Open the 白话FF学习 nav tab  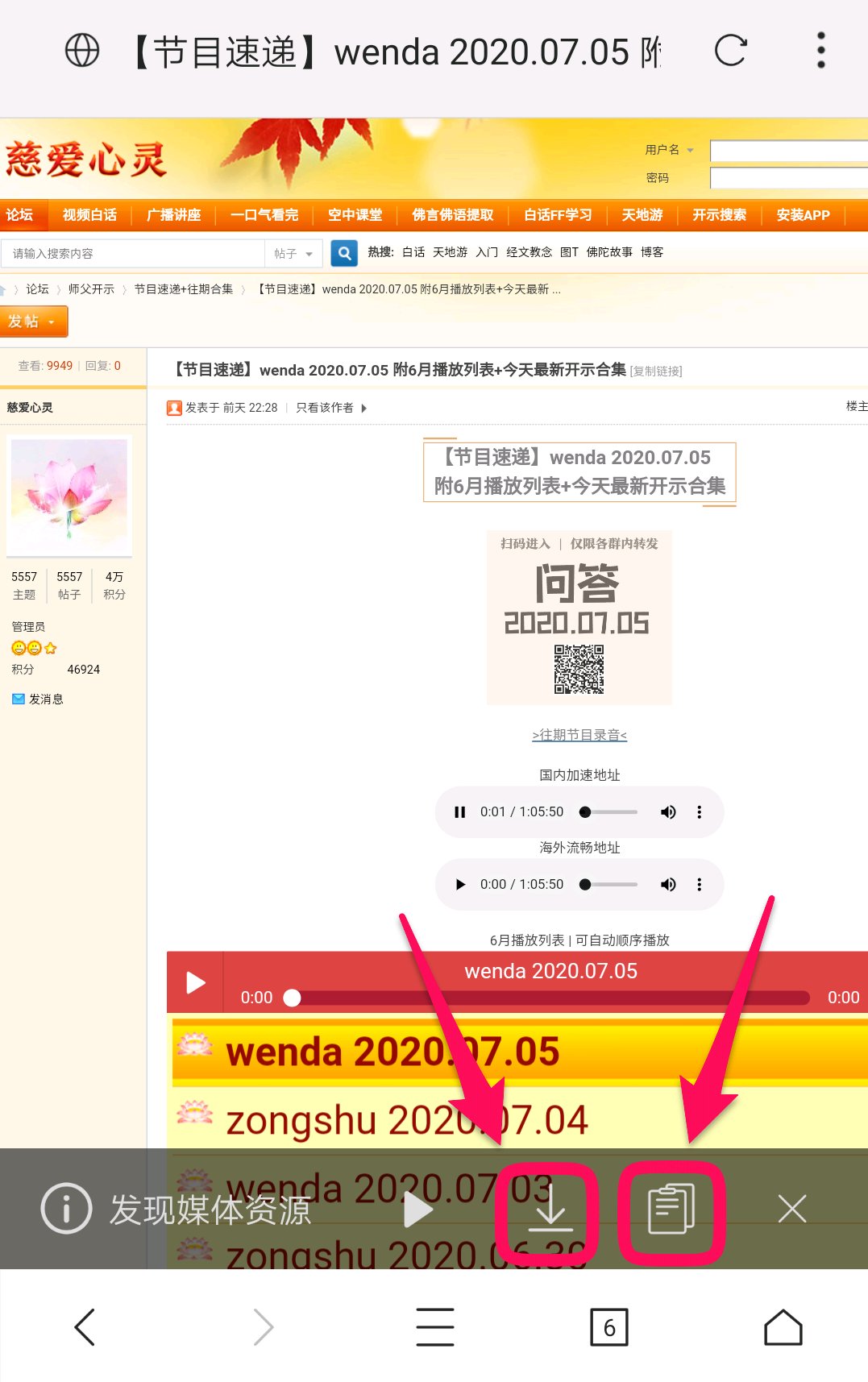558,215
